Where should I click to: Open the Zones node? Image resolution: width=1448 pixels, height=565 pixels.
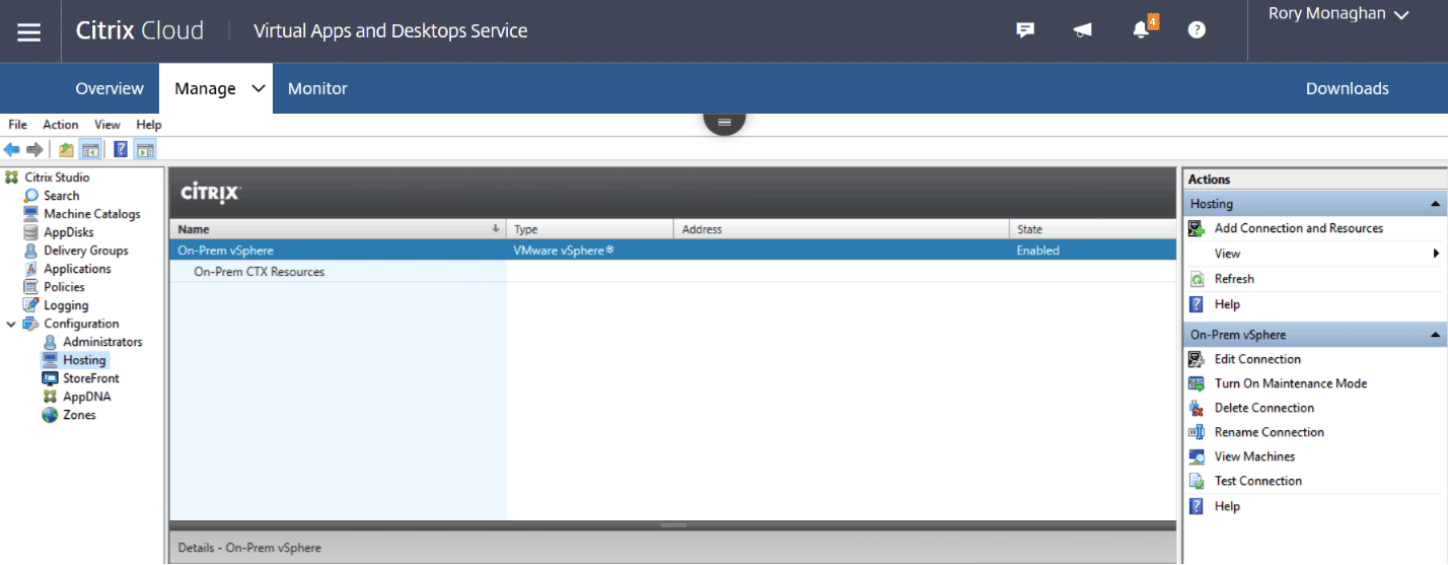tap(79, 415)
